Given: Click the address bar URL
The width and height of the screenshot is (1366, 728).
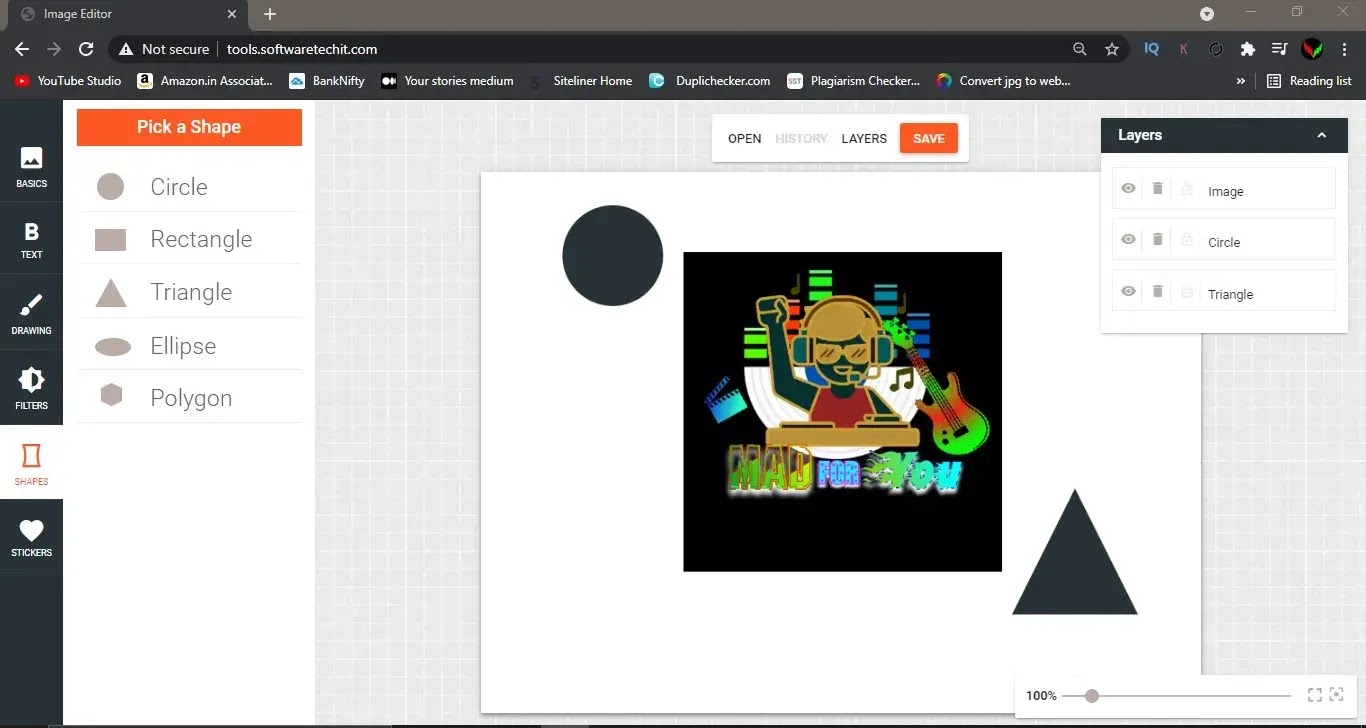Looking at the screenshot, I should point(302,49).
